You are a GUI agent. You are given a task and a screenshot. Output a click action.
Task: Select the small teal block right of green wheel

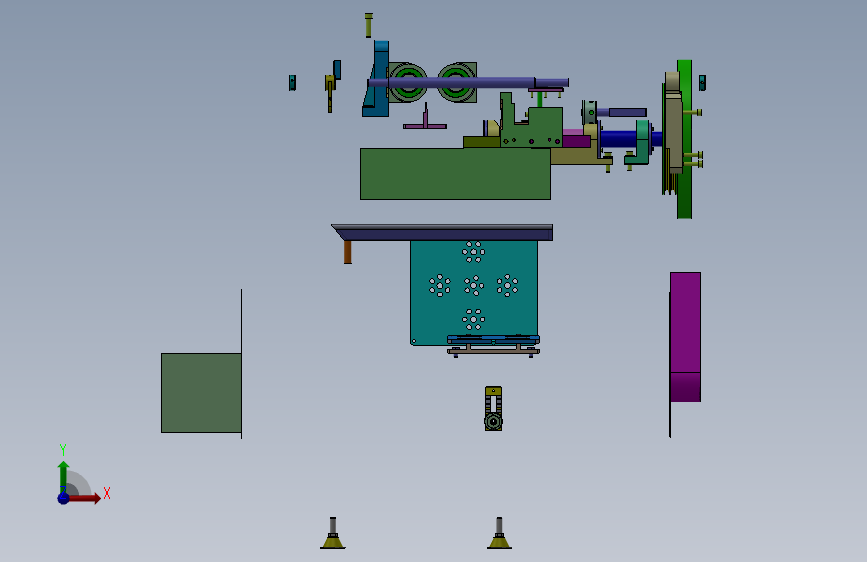(702, 83)
